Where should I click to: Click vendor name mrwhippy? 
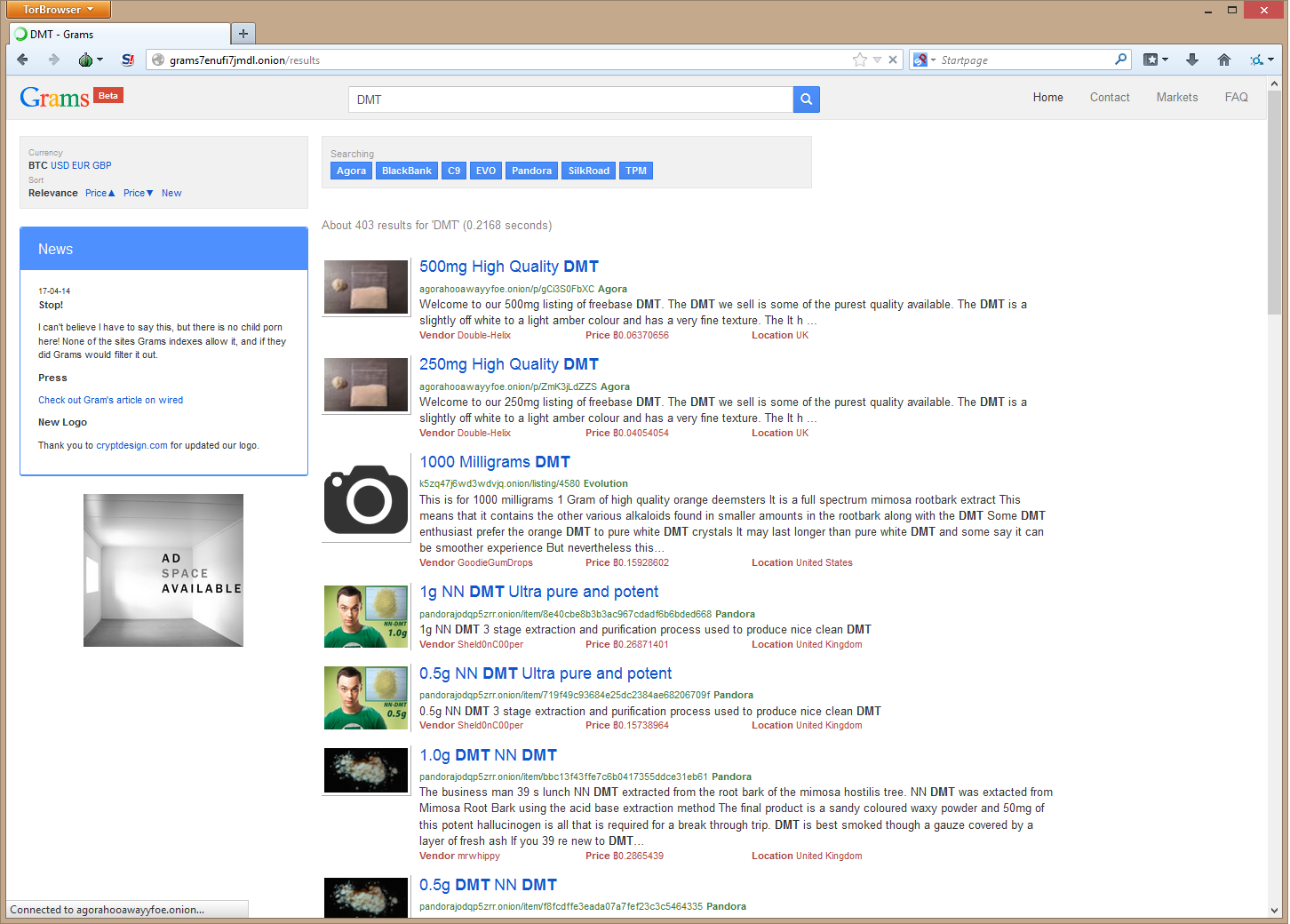click(x=479, y=856)
